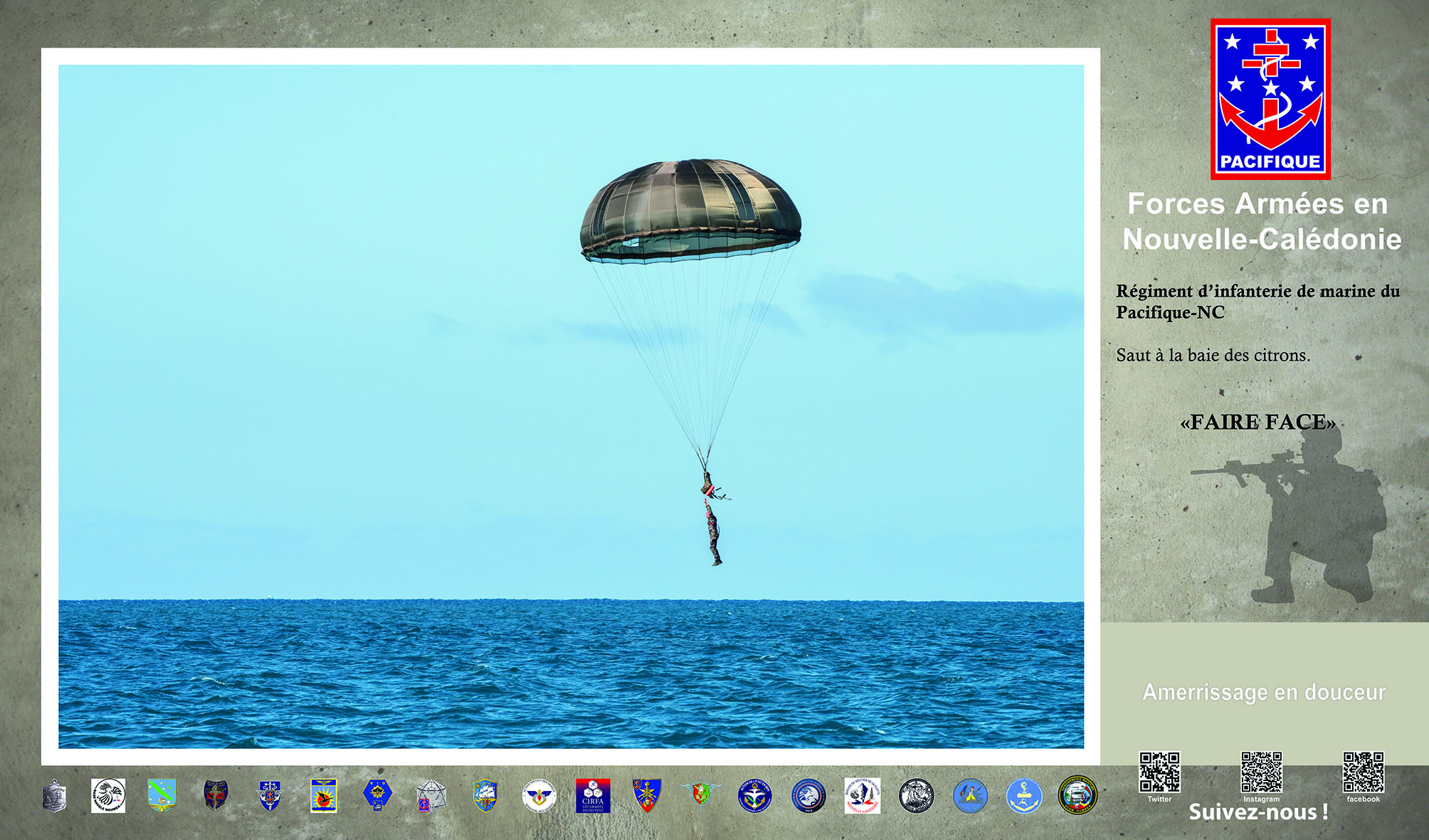Viewport: 1429px width, 840px height.
Task: Click the Instagram QR code
Action: point(1261,772)
